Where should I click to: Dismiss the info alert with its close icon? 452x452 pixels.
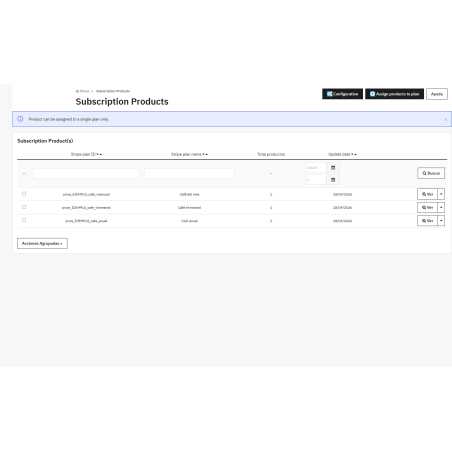tap(445, 120)
